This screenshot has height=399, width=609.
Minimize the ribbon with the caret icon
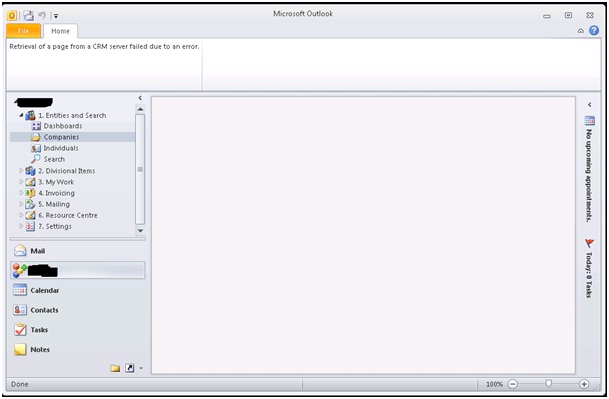581,31
